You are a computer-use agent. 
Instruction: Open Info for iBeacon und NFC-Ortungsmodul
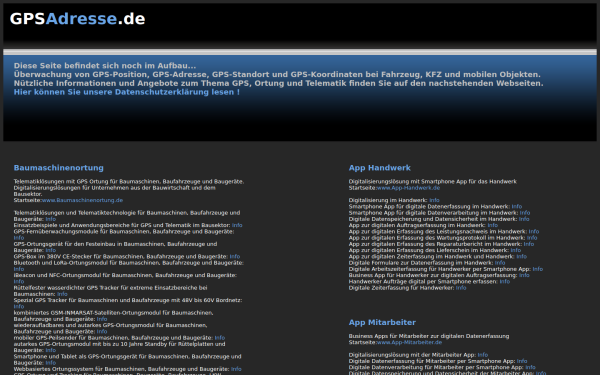[x=19, y=282]
